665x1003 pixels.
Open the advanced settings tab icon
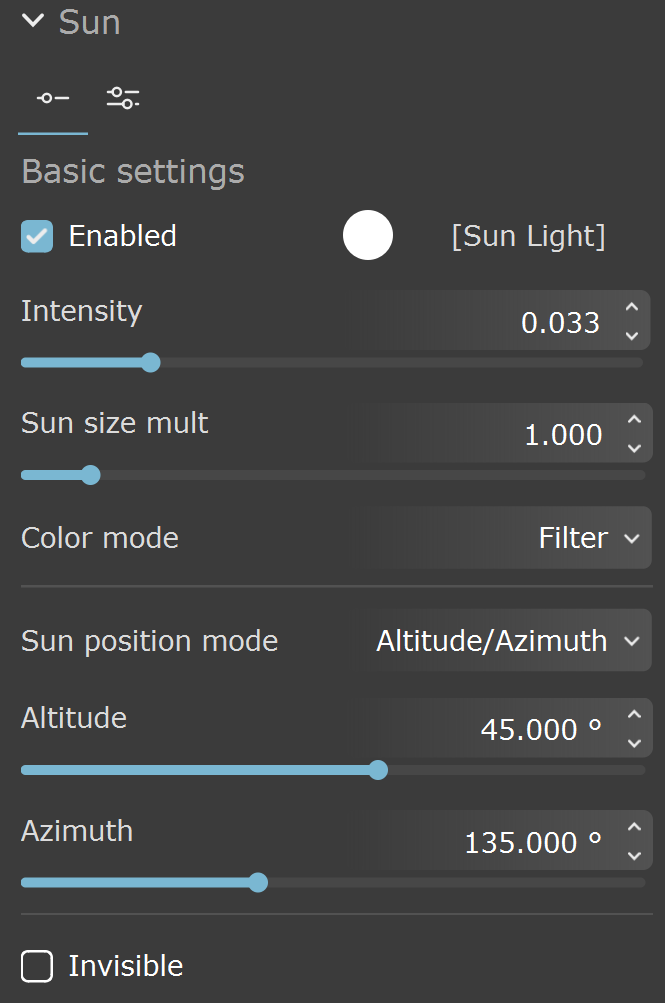coord(123,98)
